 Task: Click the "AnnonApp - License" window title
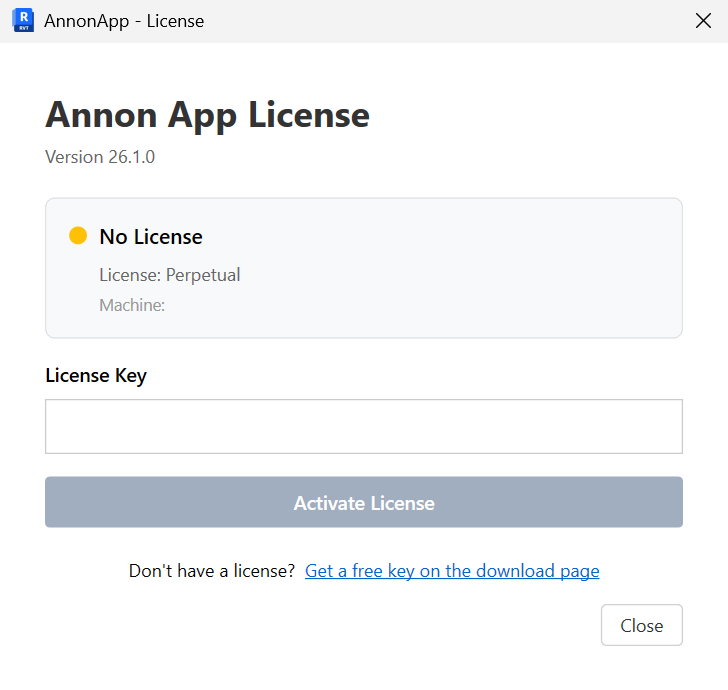pyautogui.click(x=124, y=21)
